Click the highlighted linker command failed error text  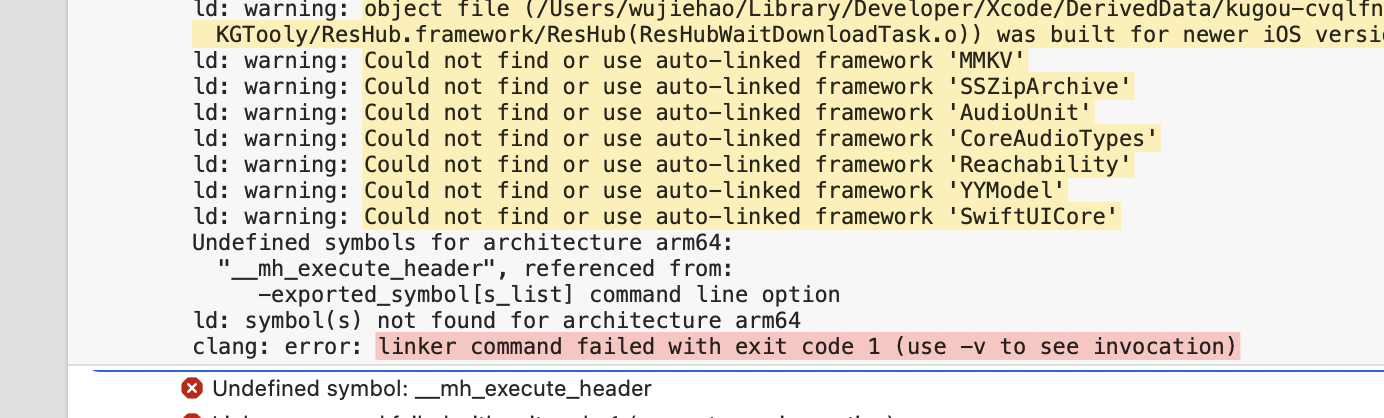808,347
